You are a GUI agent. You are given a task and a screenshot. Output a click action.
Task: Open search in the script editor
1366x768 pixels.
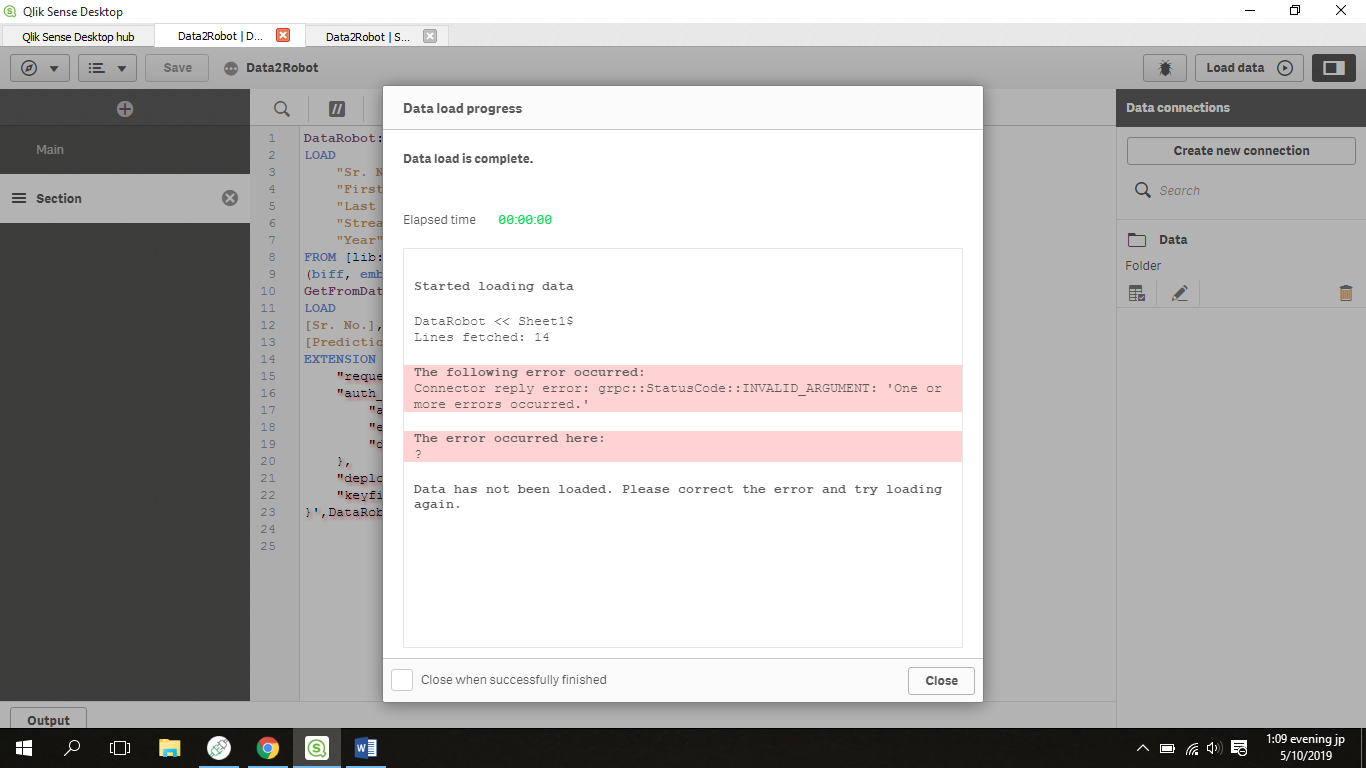coord(282,109)
